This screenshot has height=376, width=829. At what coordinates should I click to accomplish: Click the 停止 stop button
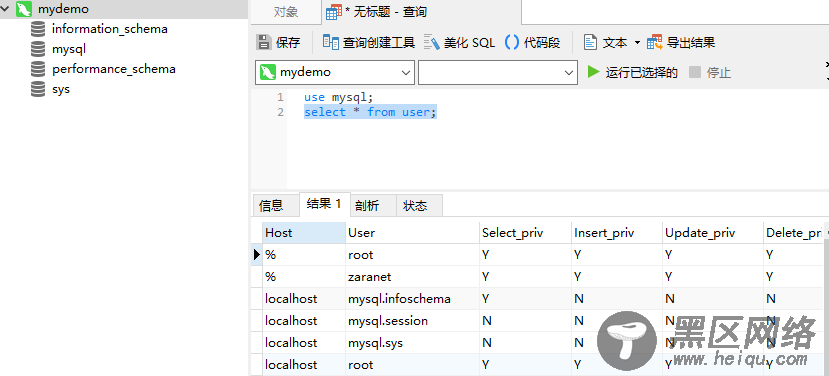(710, 72)
